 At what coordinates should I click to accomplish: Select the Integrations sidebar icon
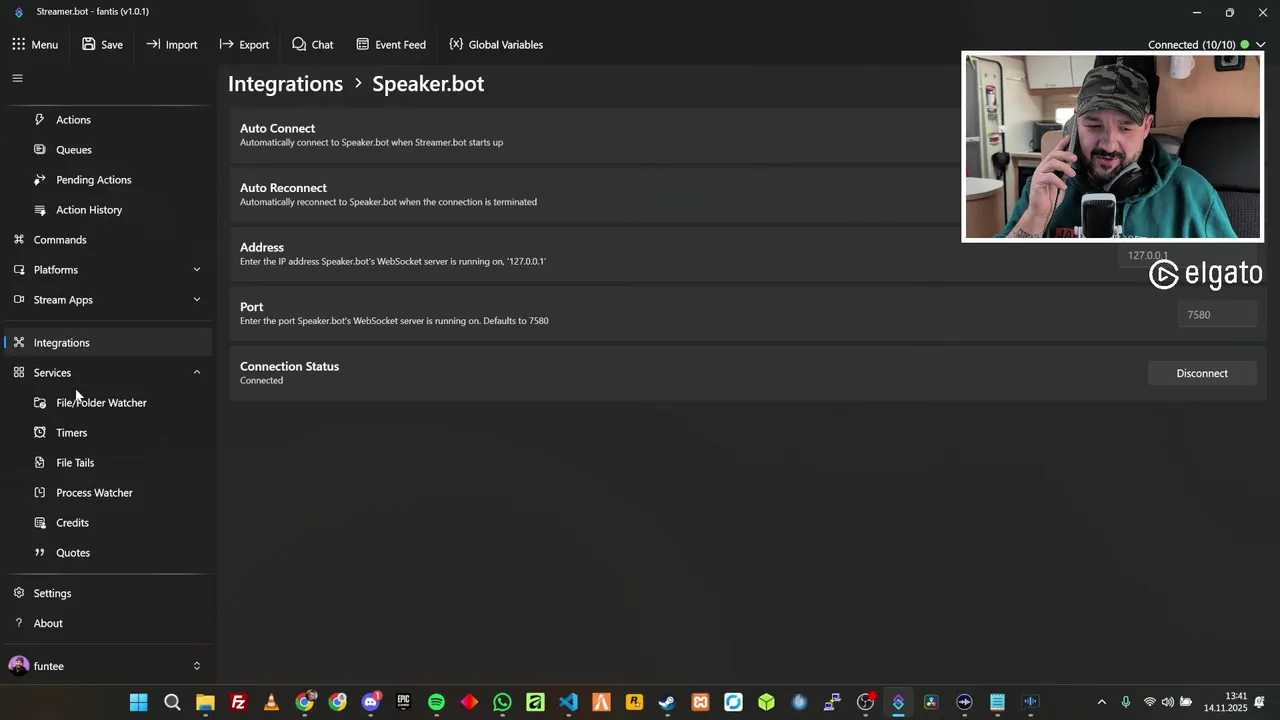tap(18, 343)
